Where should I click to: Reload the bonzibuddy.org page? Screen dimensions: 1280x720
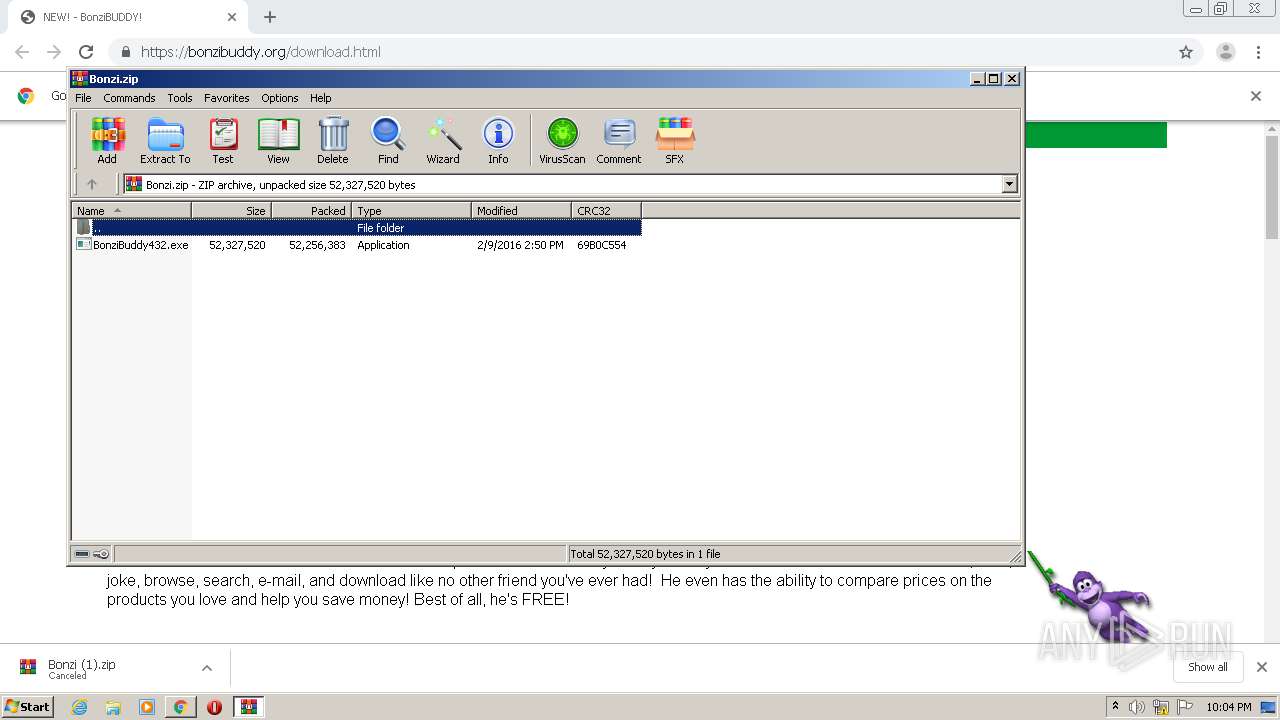(x=86, y=52)
